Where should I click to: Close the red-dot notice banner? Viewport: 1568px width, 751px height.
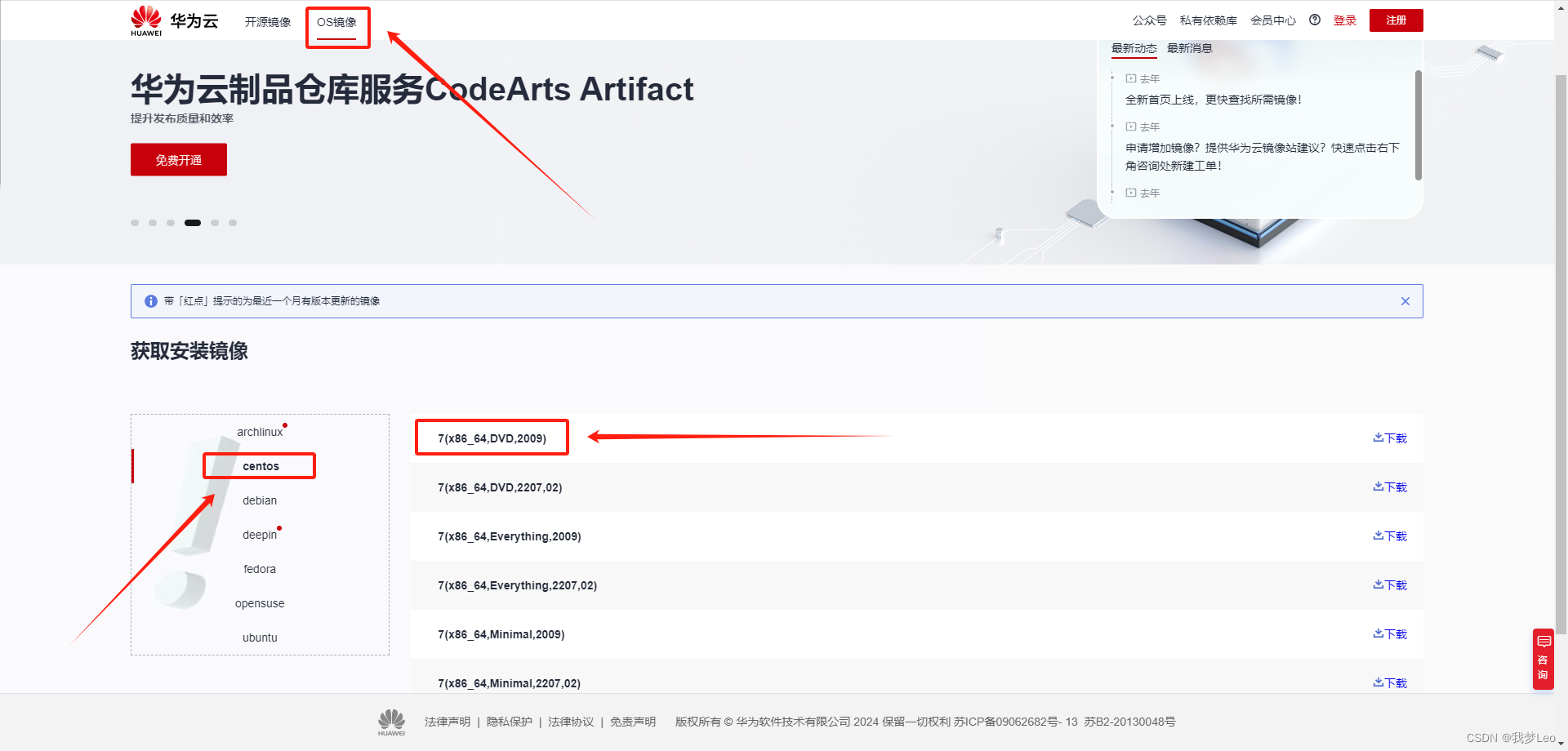point(1405,301)
